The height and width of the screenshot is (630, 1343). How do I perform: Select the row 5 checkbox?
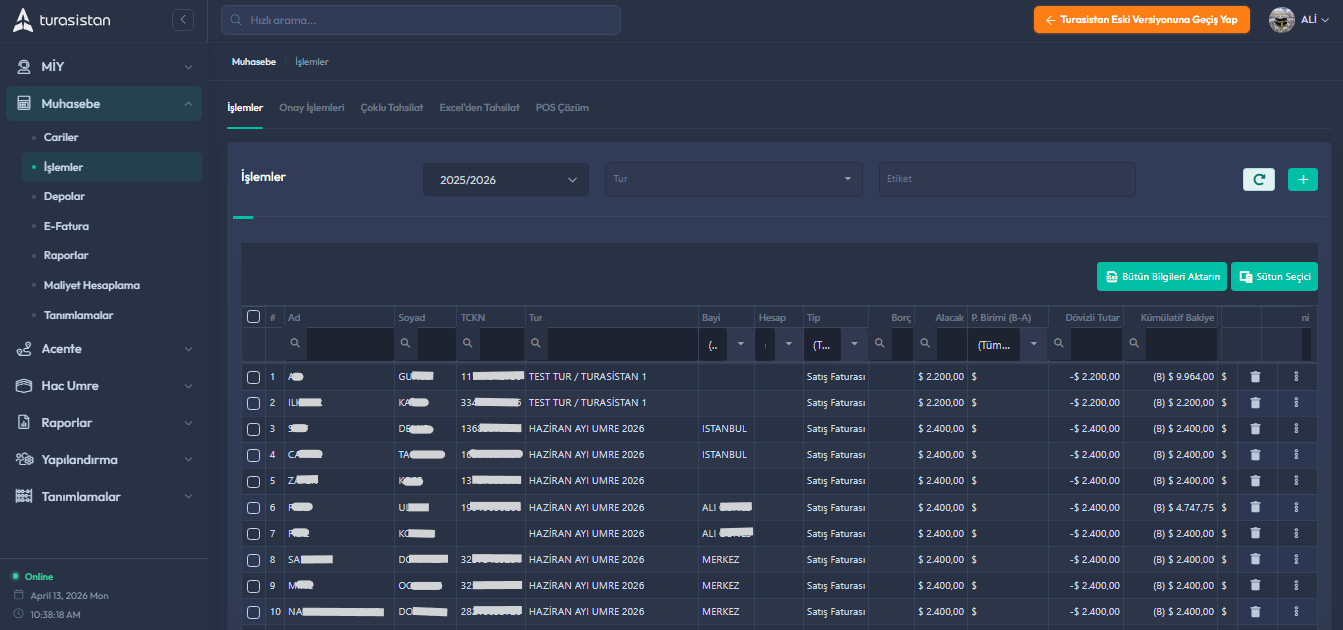click(253, 481)
